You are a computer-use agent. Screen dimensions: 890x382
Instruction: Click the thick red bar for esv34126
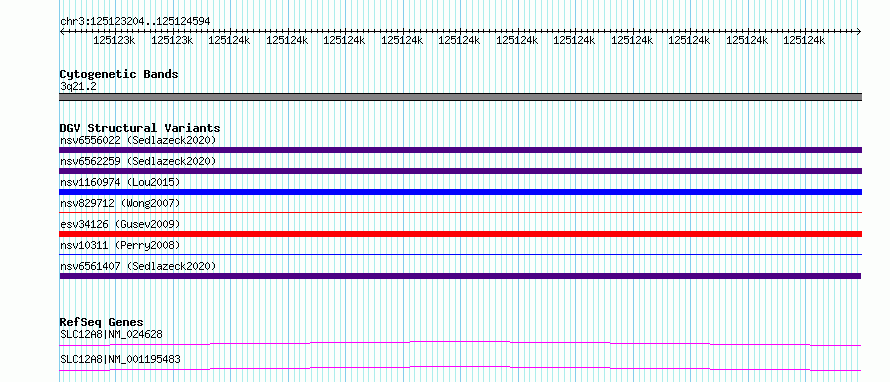click(x=460, y=234)
